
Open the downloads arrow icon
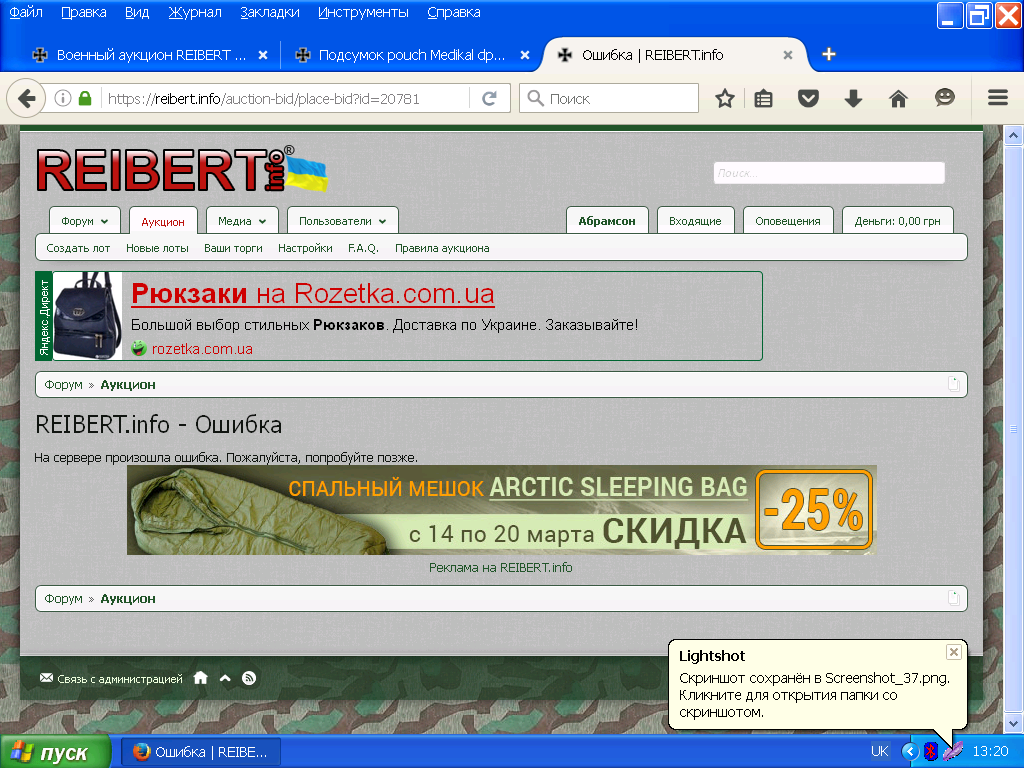(x=853, y=99)
